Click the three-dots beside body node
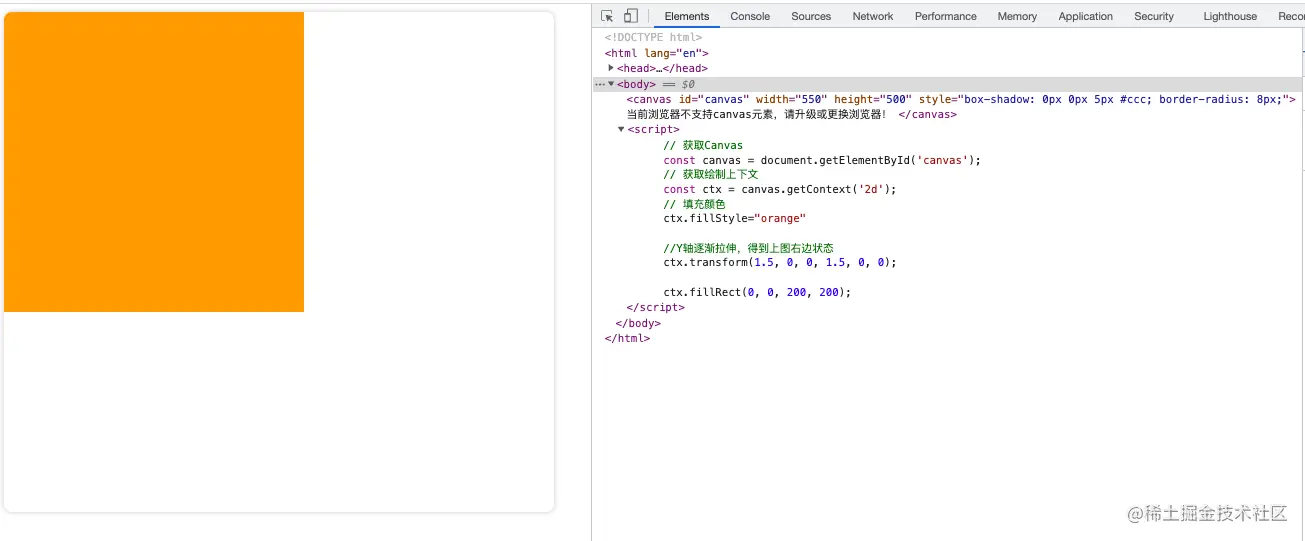The image size is (1305, 541). [599, 84]
